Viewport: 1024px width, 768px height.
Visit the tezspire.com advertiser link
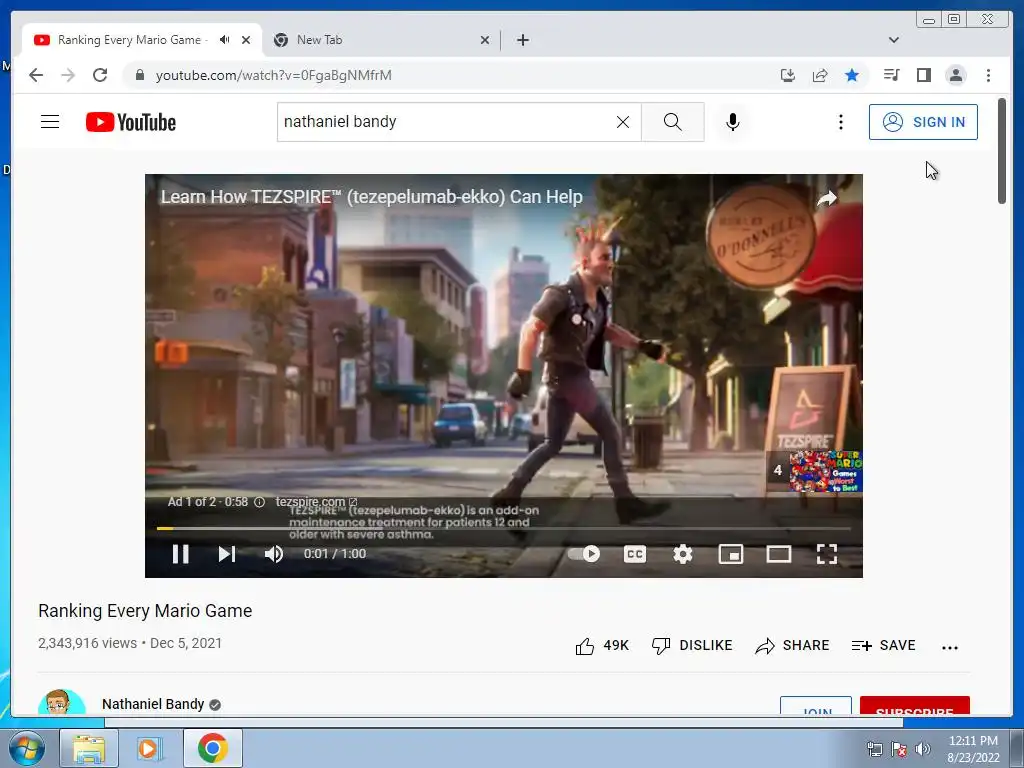tap(316, 502)
